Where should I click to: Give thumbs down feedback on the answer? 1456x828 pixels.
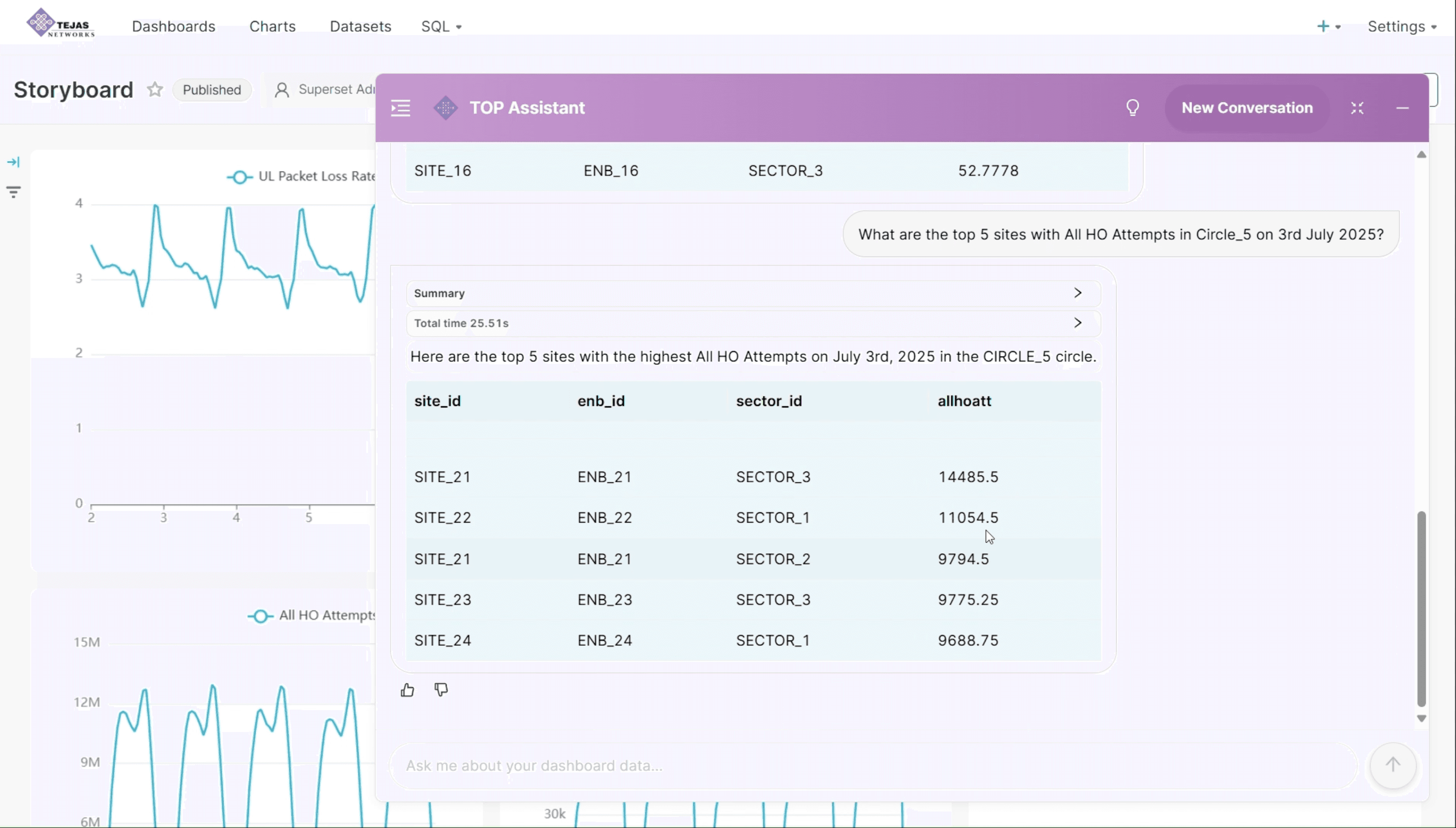point(441,689)
